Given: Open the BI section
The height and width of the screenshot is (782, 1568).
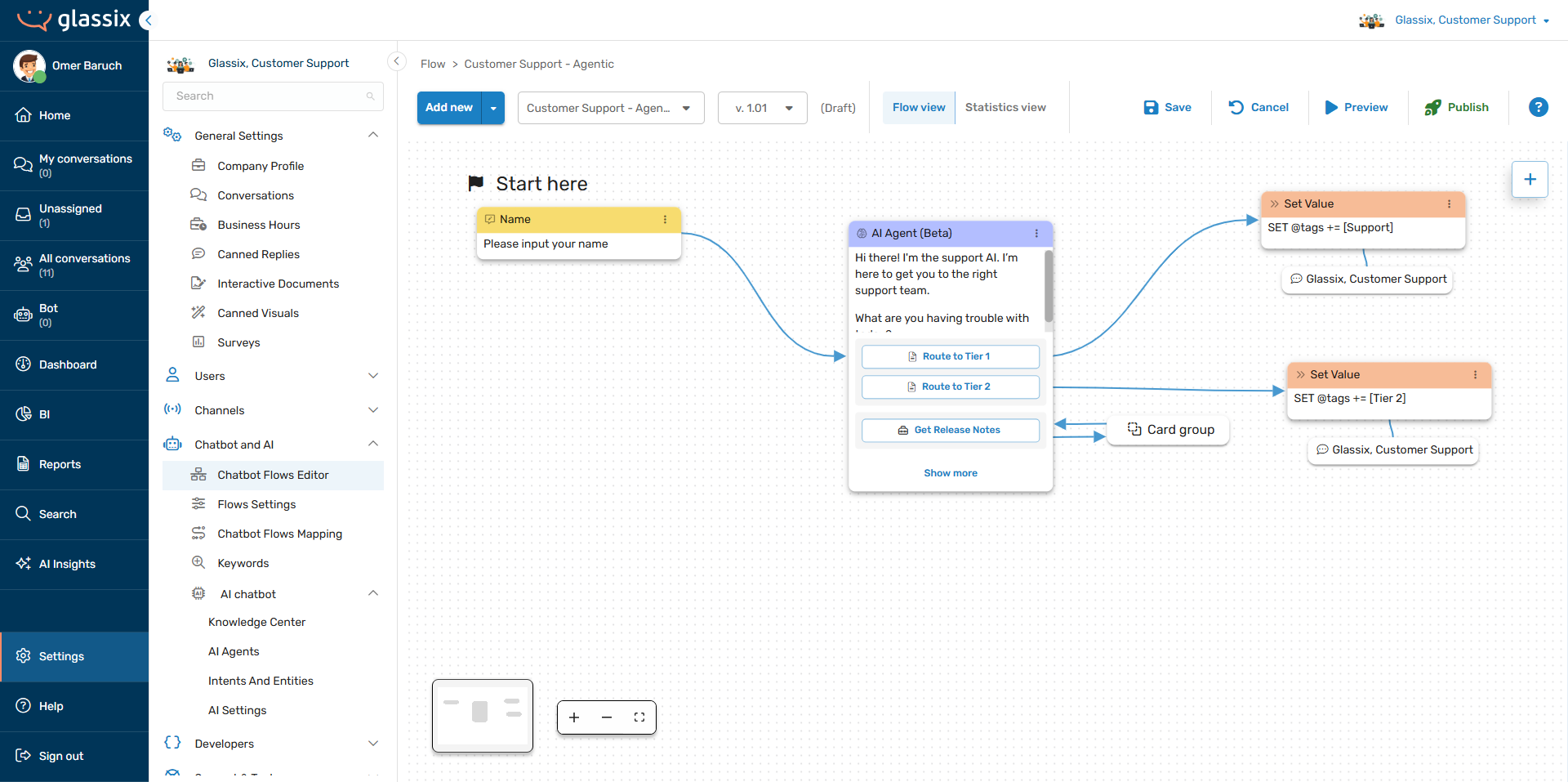Looking at the screenshot, I should pyautogui.click(x=74, y=414).
